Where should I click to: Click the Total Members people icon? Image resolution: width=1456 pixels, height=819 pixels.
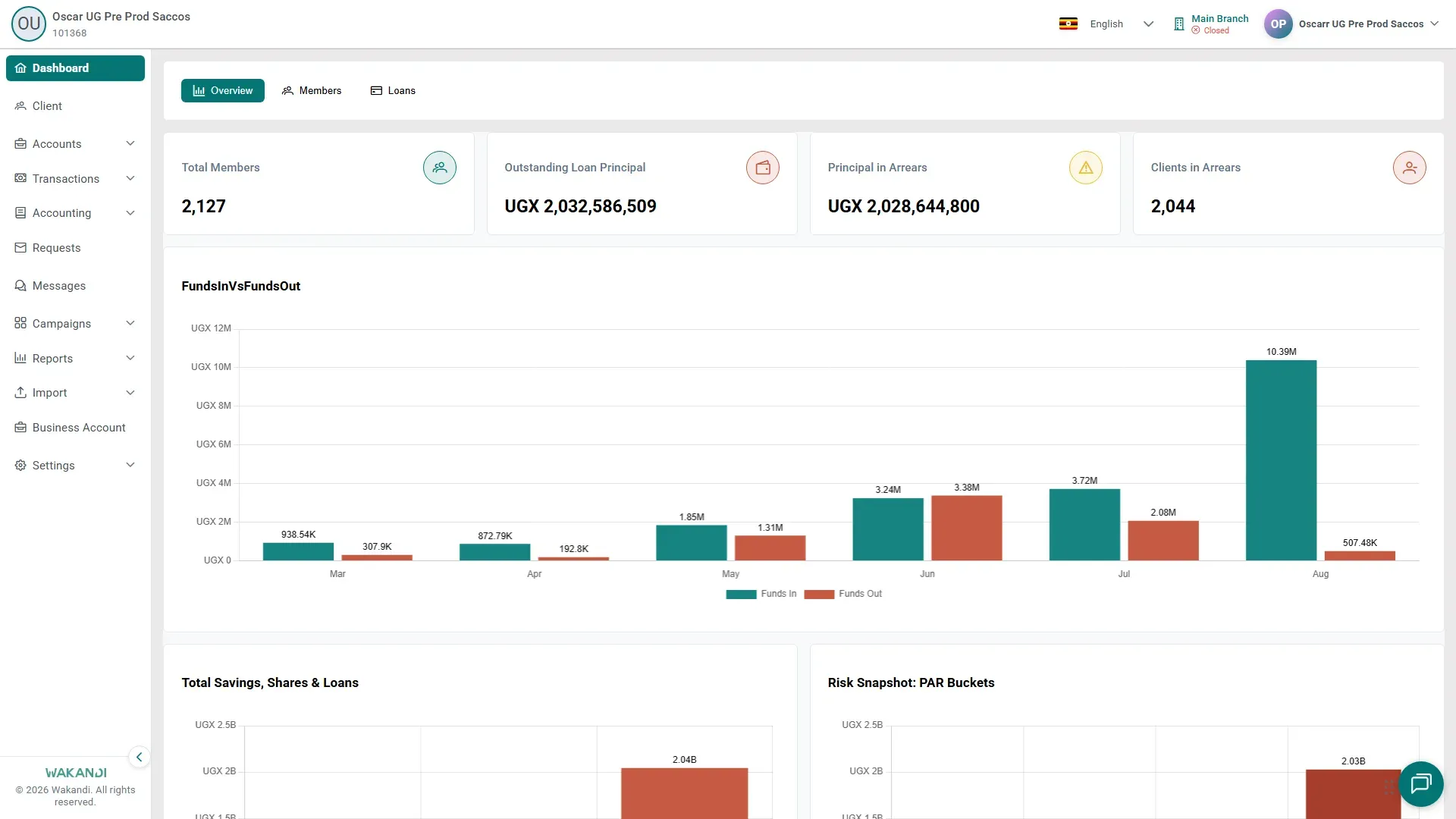tap(440, 168)
